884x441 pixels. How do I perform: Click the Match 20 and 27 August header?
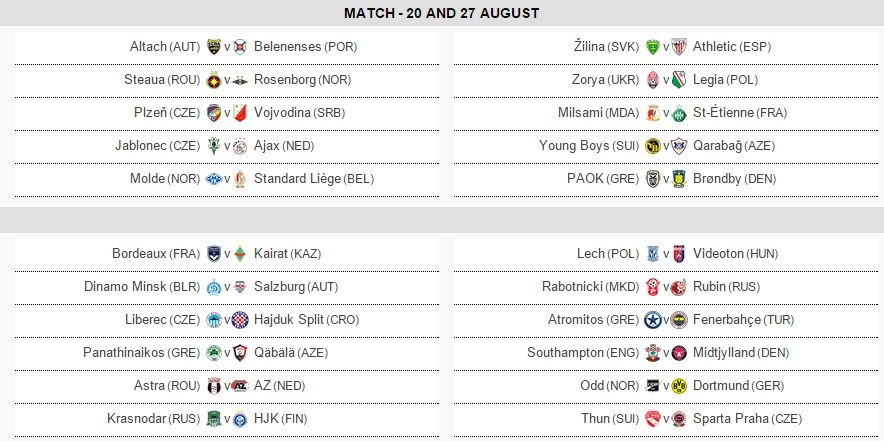pyautogui.click(x=441, y=13)
